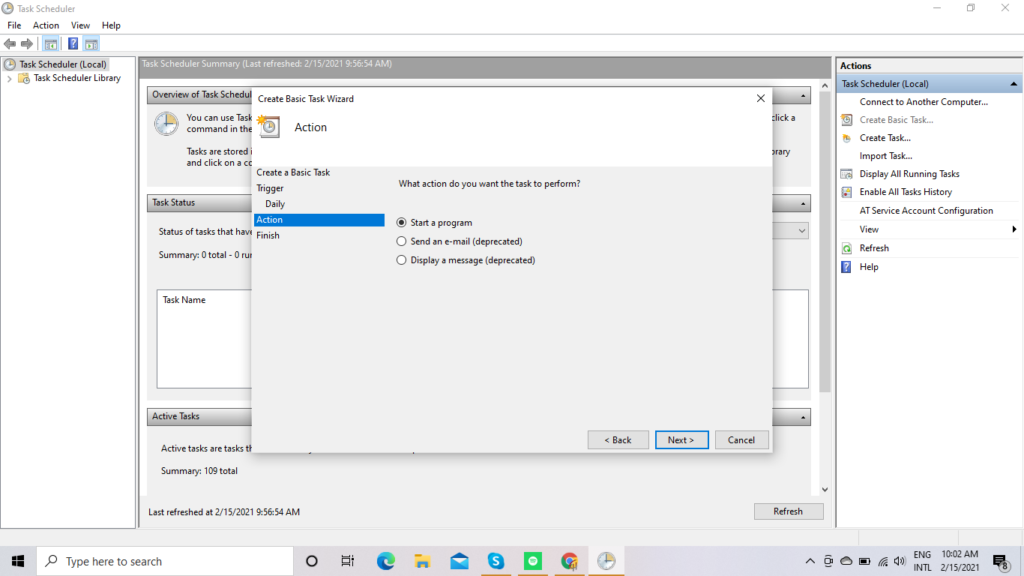Open AT Service Account Configuration

pyautogui.click(x=926, y=211)
